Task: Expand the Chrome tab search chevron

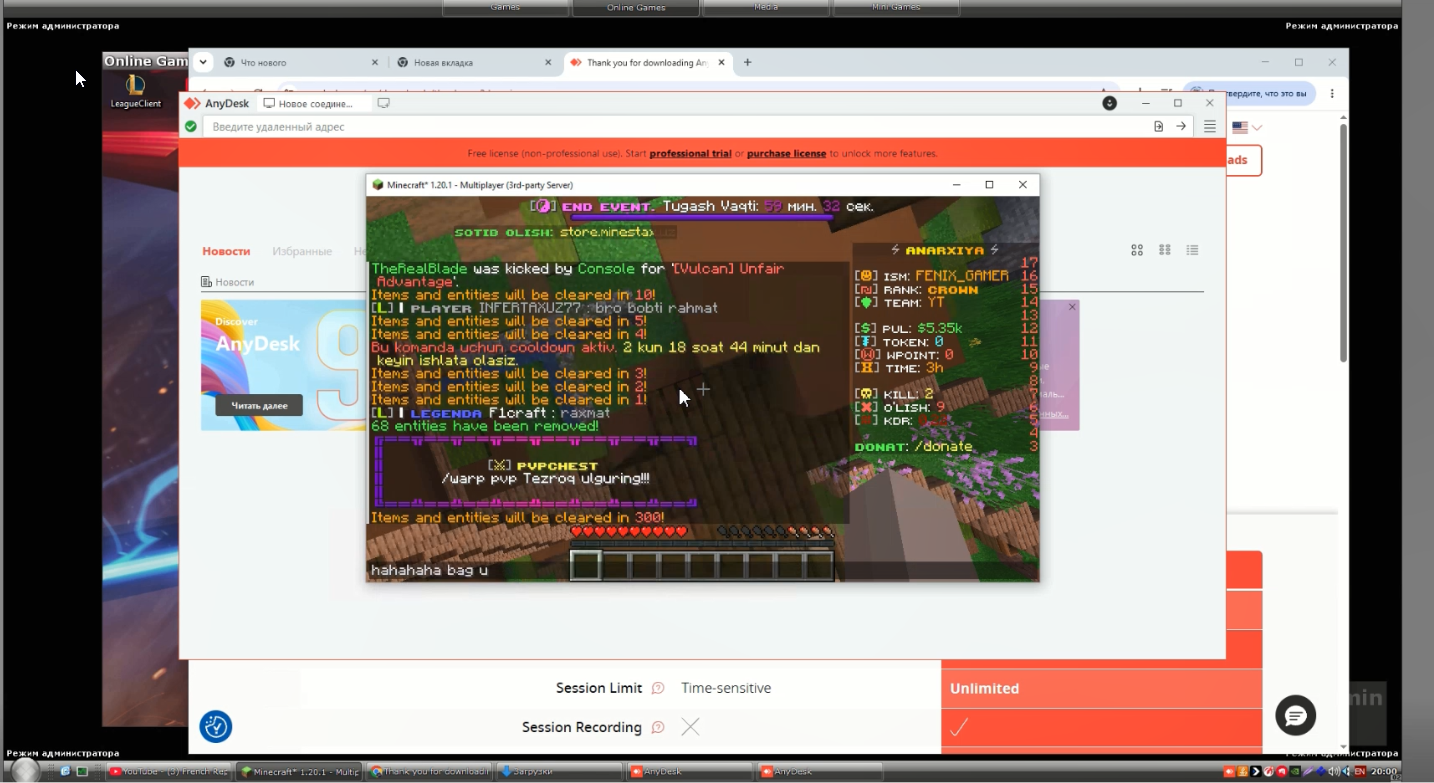Action: (x=203, y=62)
